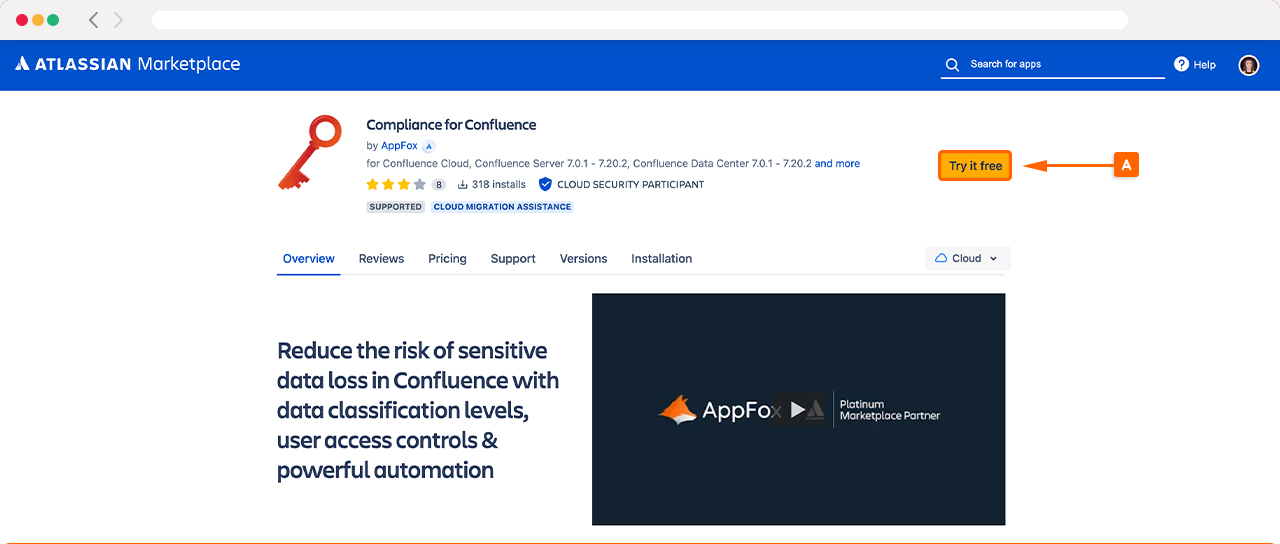This screenshot has height=544, width=1280.
Task: Select the Installation tab
Action: (x=661, y=258)
